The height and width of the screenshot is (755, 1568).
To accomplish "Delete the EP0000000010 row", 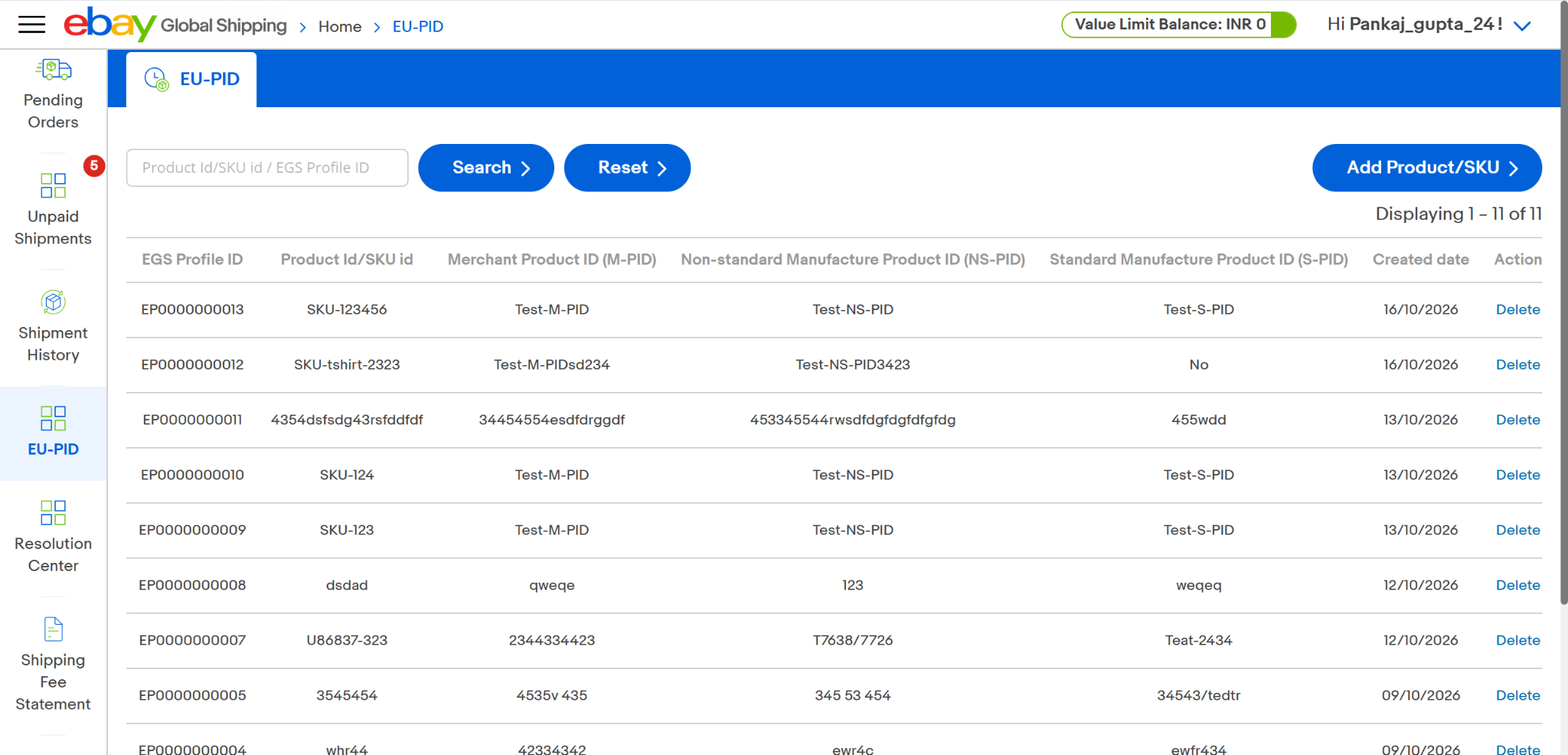I will click(1517, 475).
